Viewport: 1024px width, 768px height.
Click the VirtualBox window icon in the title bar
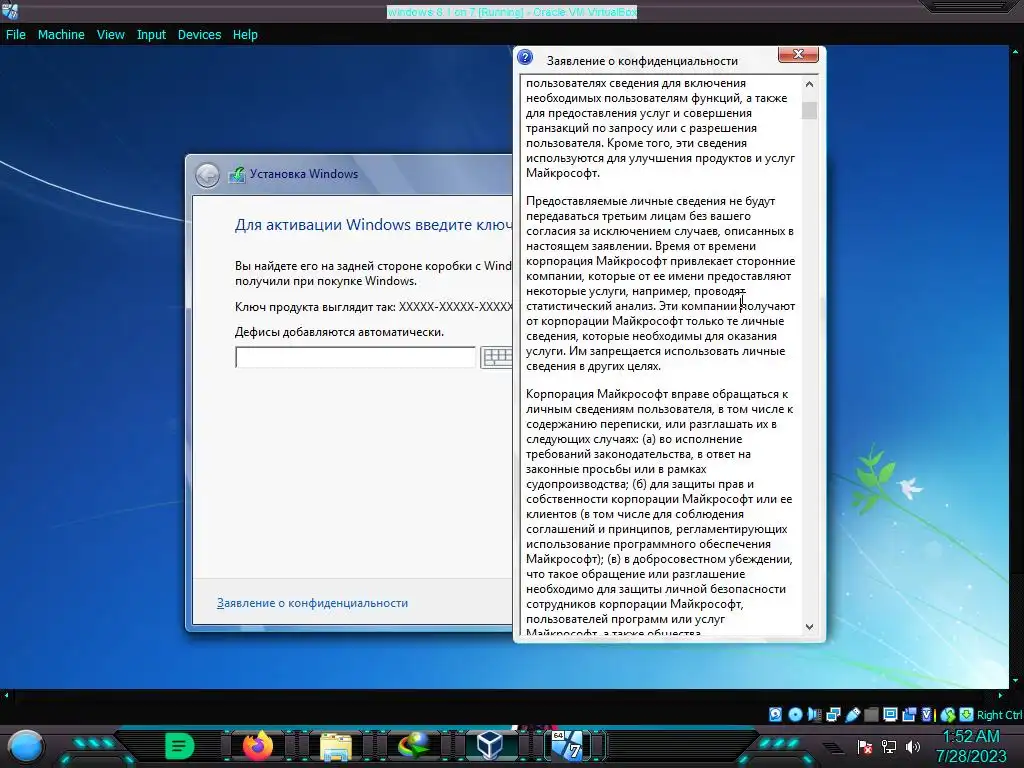[10, 11]
